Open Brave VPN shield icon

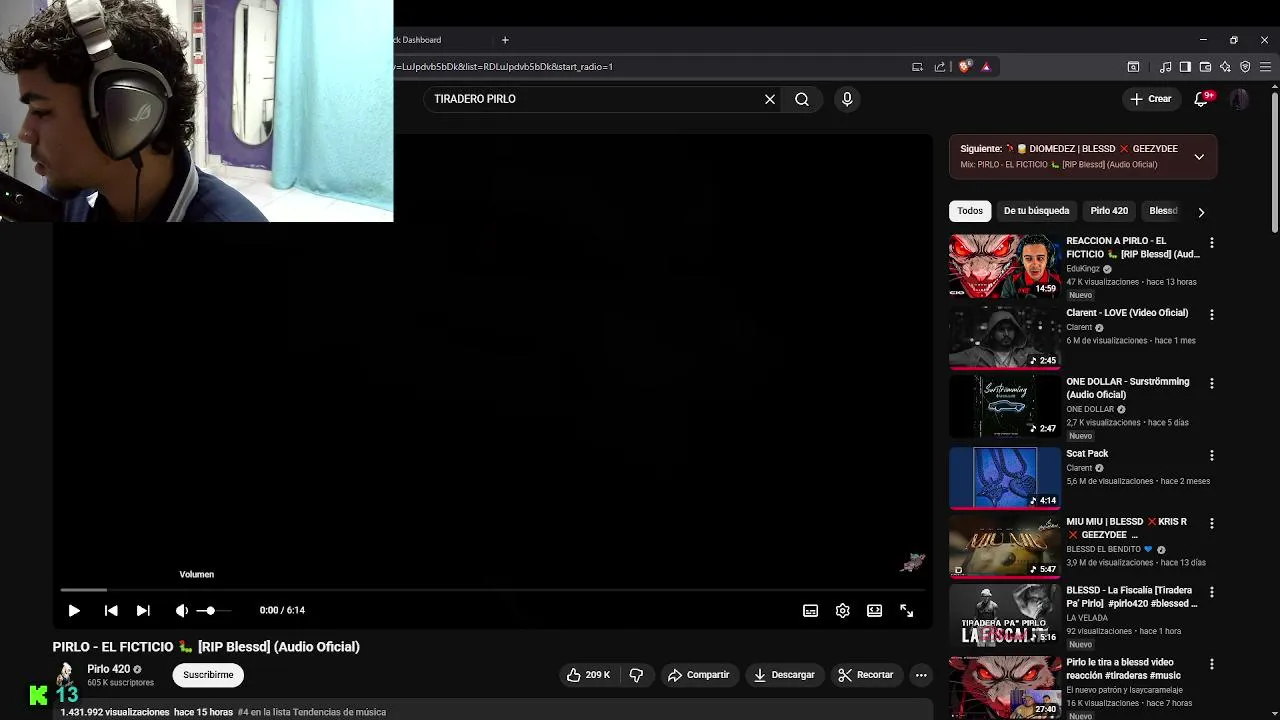click(x=1245, y=67)
